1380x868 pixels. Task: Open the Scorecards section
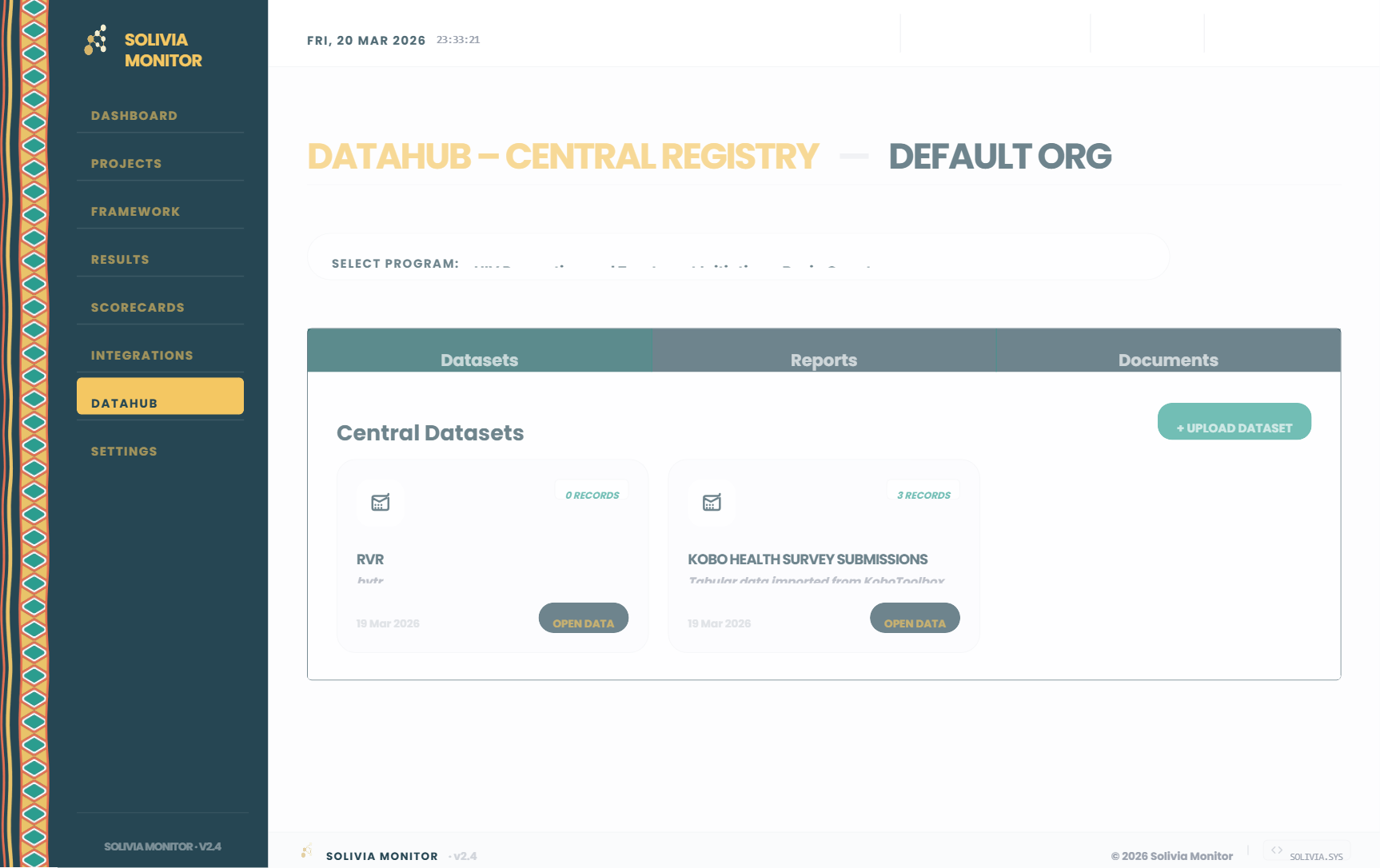click(138, 307)
